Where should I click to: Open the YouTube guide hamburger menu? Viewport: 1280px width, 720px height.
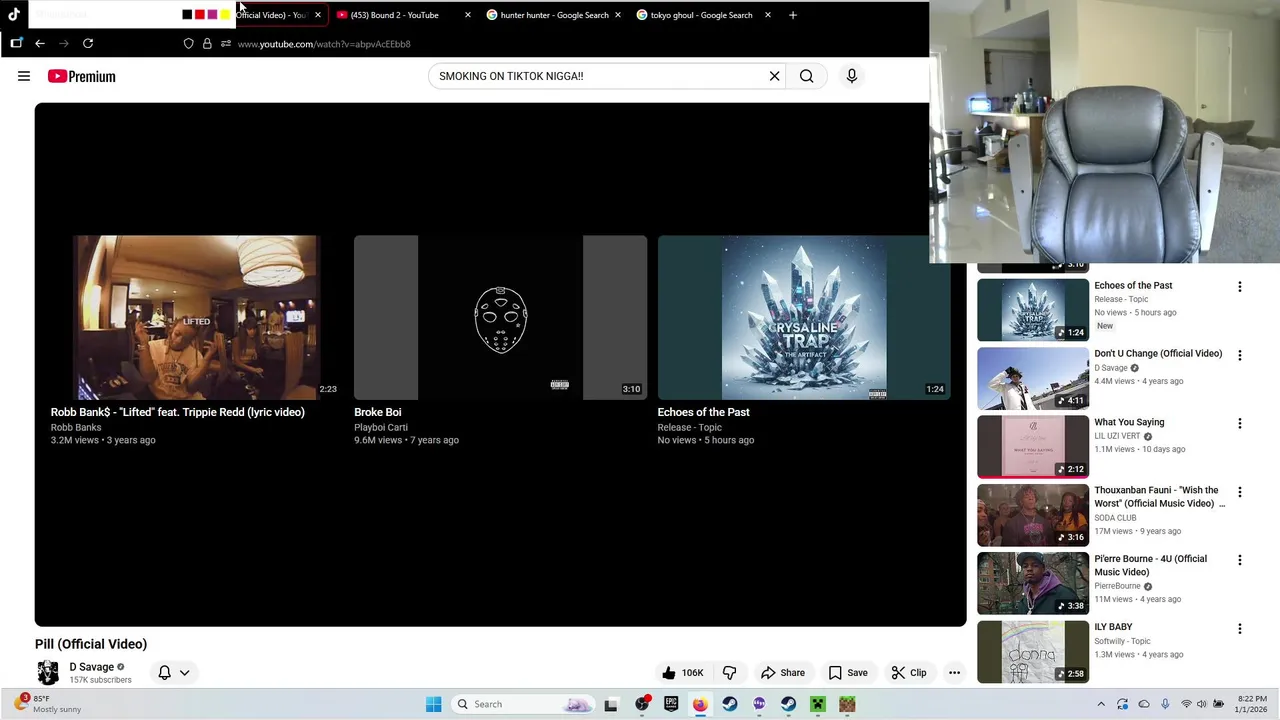(x=24, y=76)
